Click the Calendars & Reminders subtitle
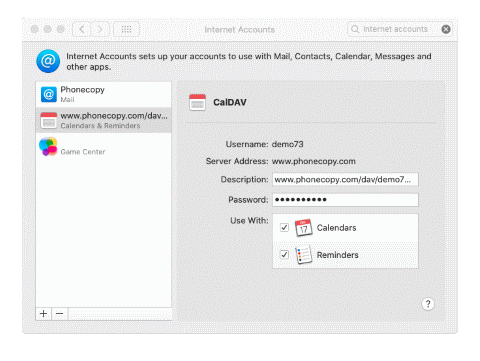Viewport: 480px width, 361px height. coord(100,126)
